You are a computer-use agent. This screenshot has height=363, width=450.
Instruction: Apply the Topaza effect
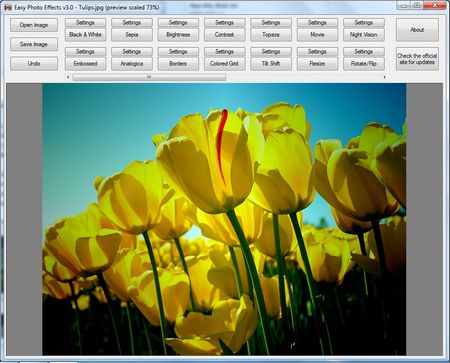(271, 35)
